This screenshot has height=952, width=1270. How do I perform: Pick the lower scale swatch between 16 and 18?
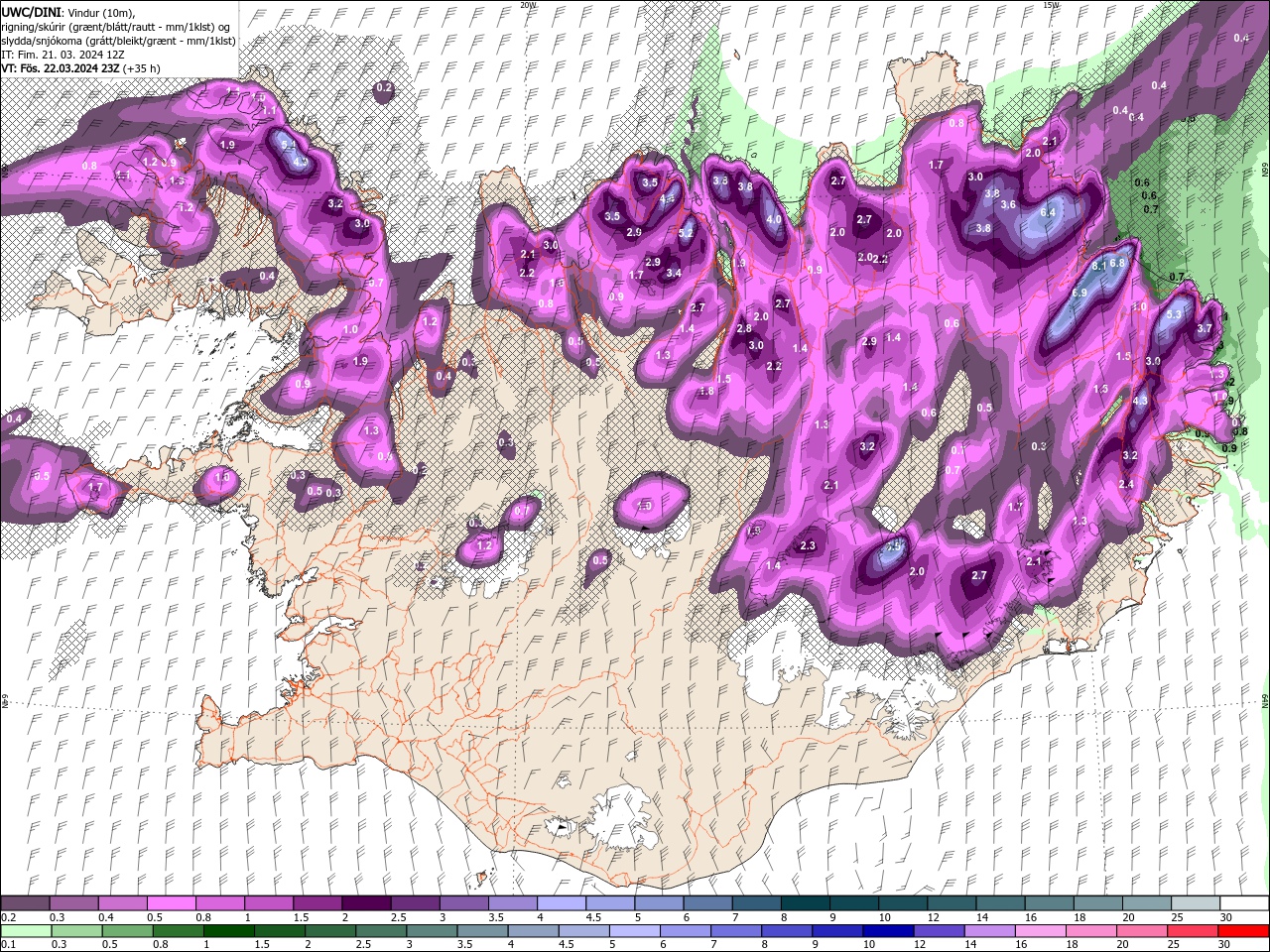[1041, 930]
